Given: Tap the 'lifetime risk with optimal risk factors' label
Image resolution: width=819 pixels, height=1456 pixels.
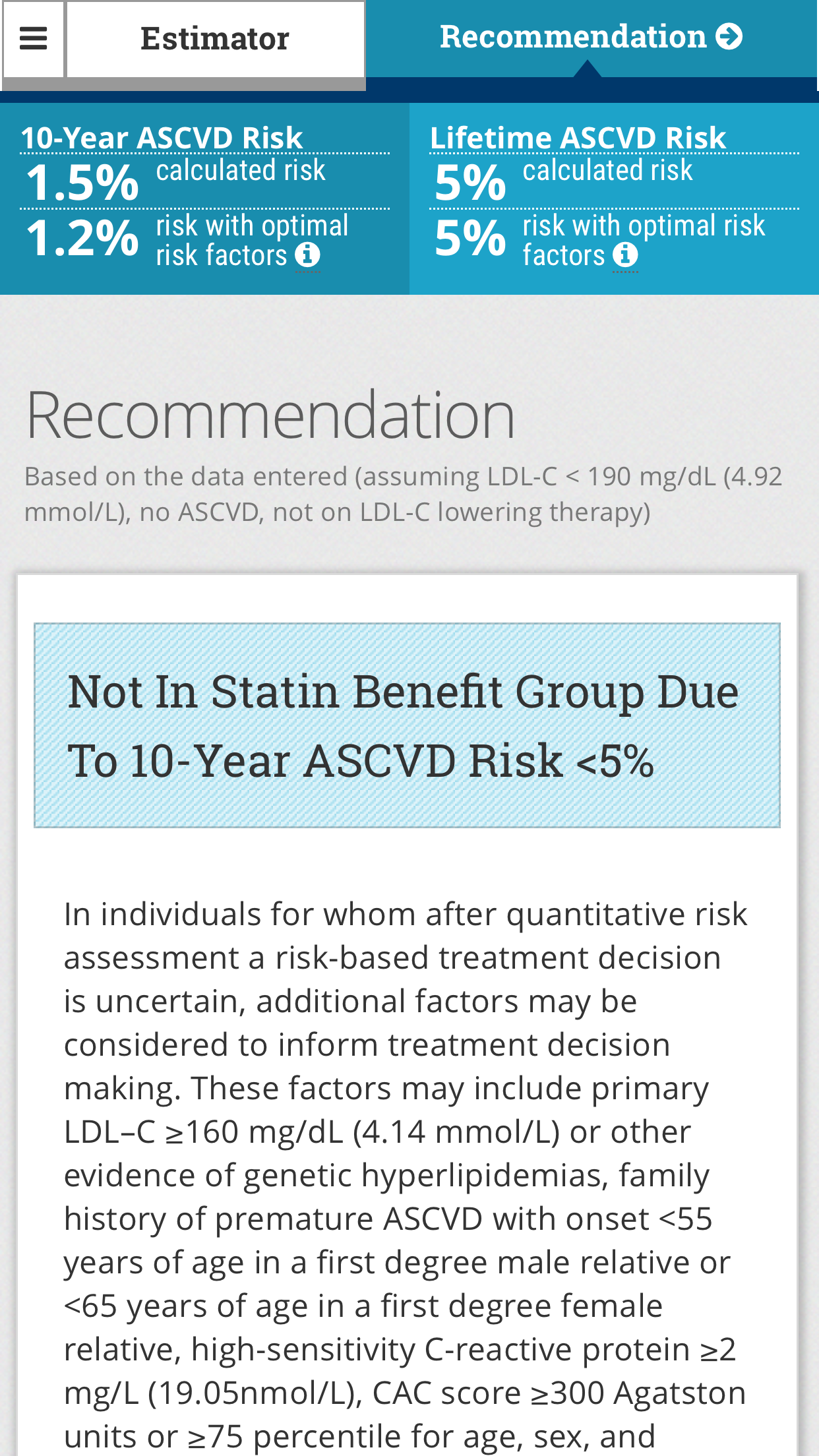Looking at the screenshot, I should (644, 241).
